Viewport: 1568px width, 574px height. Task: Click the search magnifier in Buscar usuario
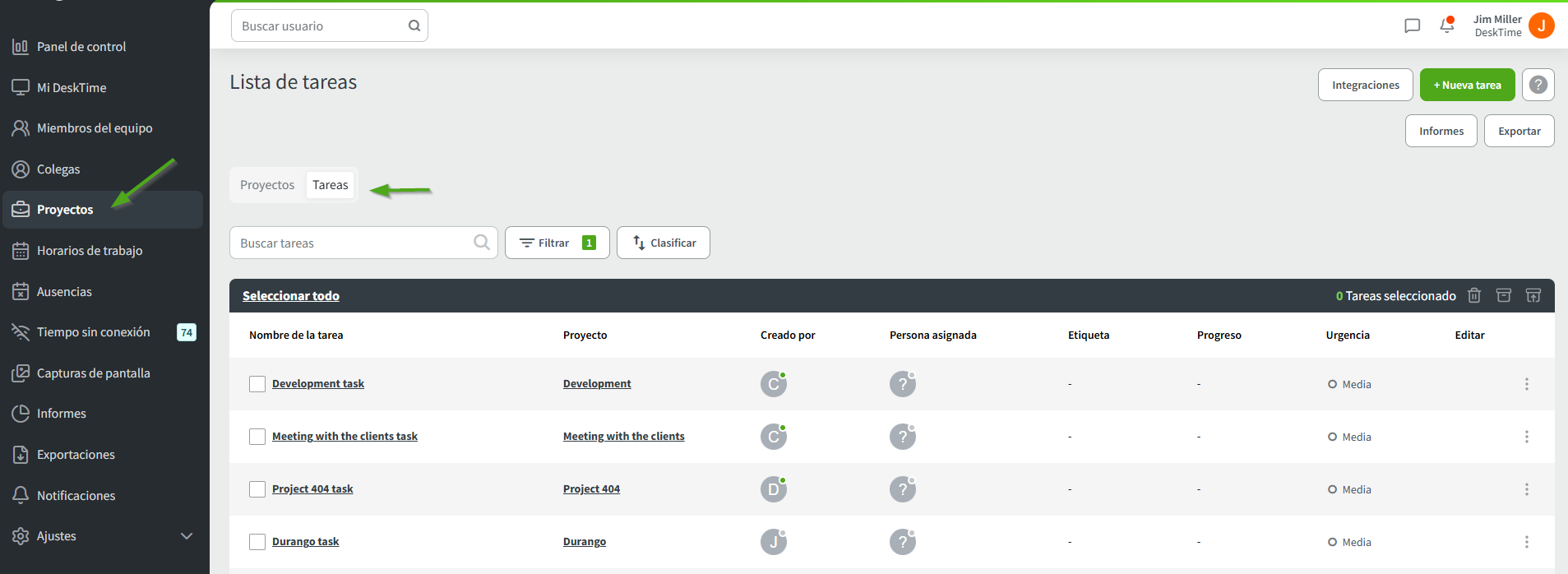tap(414, 25)
